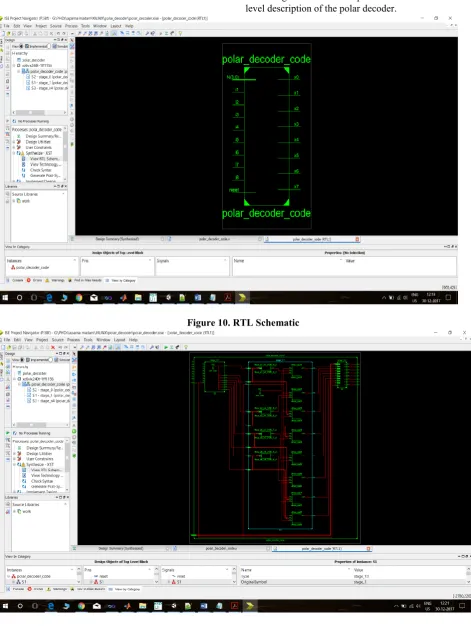Collapse polar_decoder_code in lower Instances list
The width and height of the screenshot is (471, 626).
coord(9,576)
